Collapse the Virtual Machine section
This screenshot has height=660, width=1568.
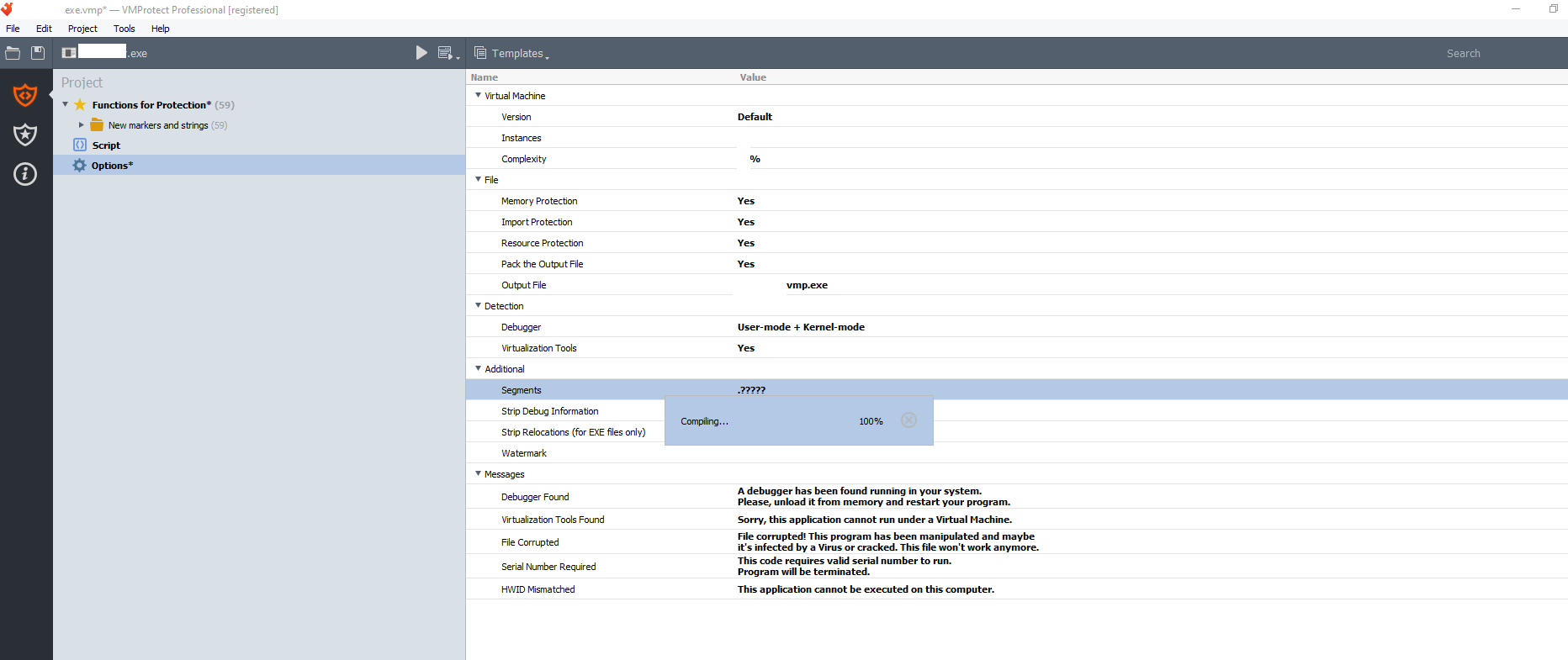479,96
